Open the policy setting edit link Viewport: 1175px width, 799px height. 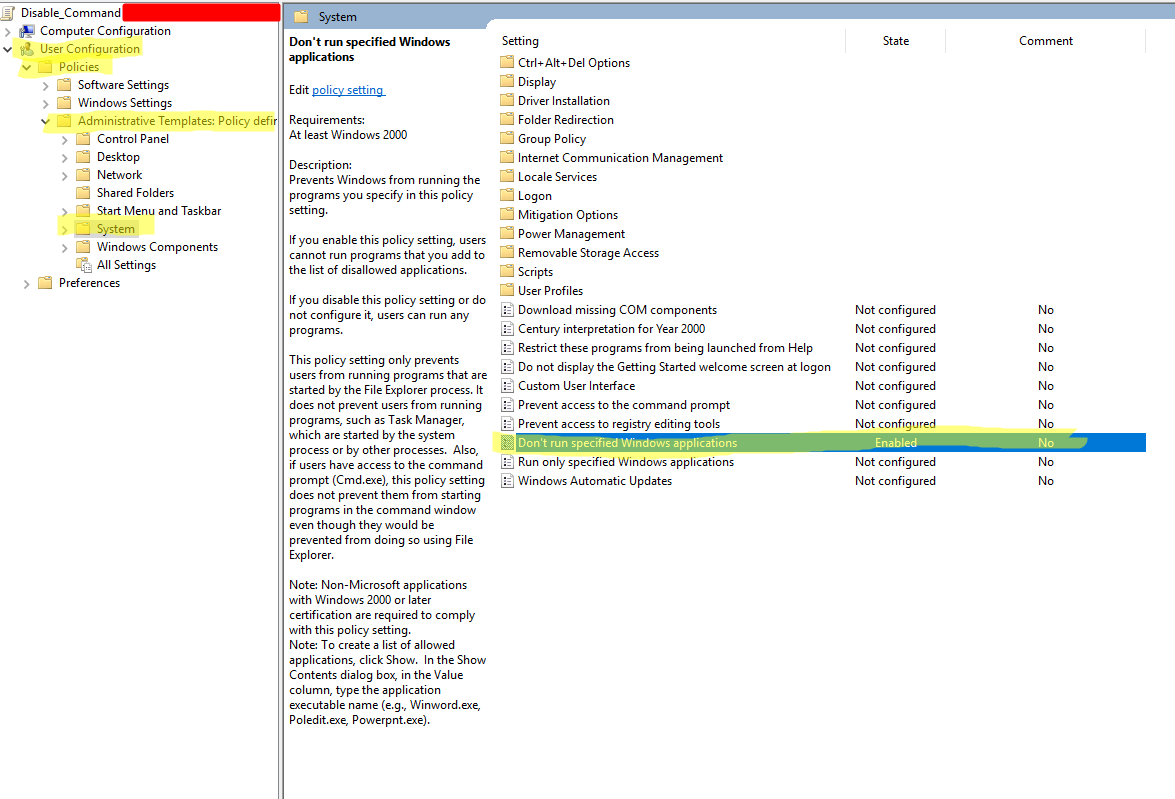(347, 90)
